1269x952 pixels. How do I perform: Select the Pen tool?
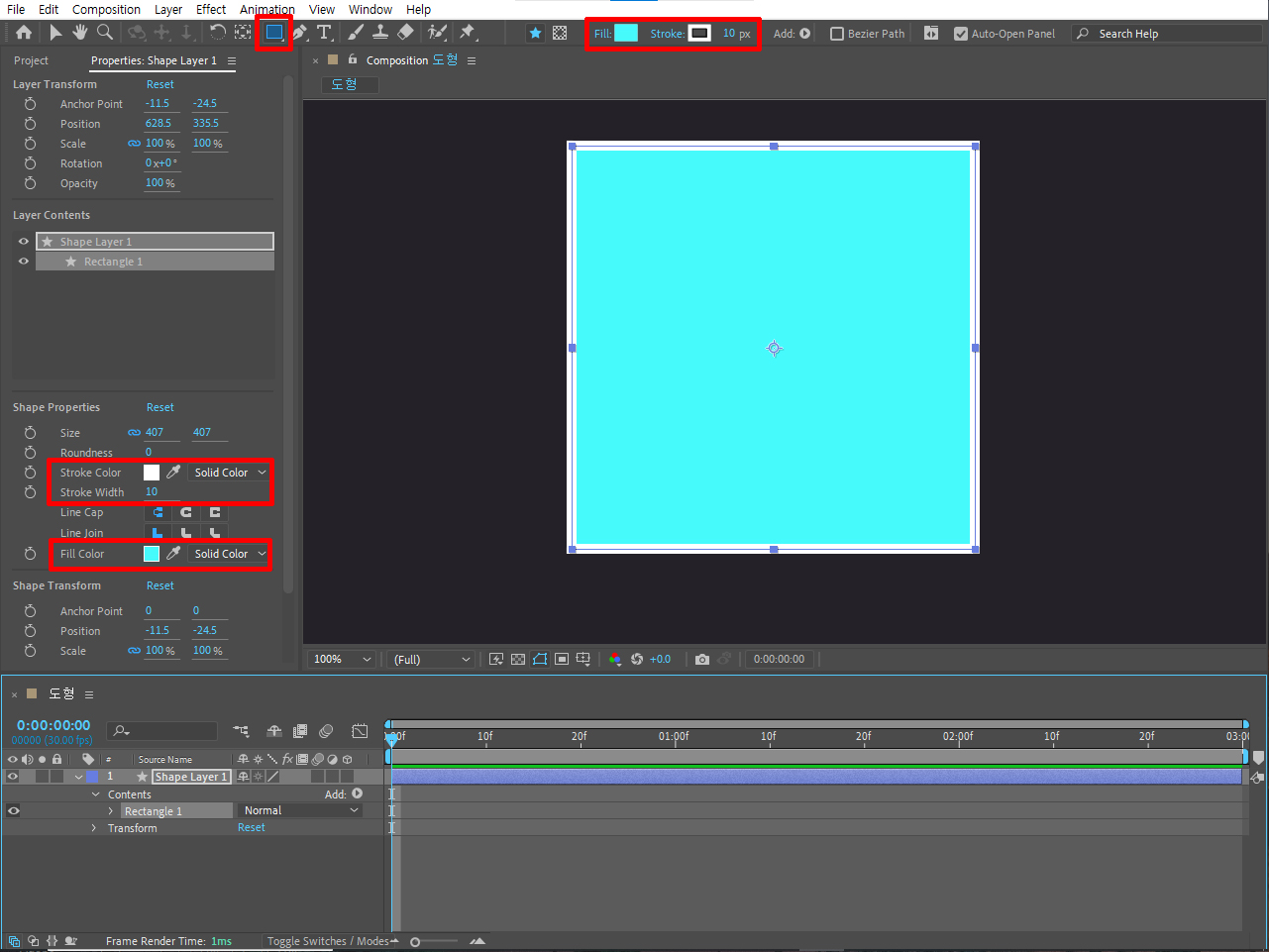click(x=299, y=33)
